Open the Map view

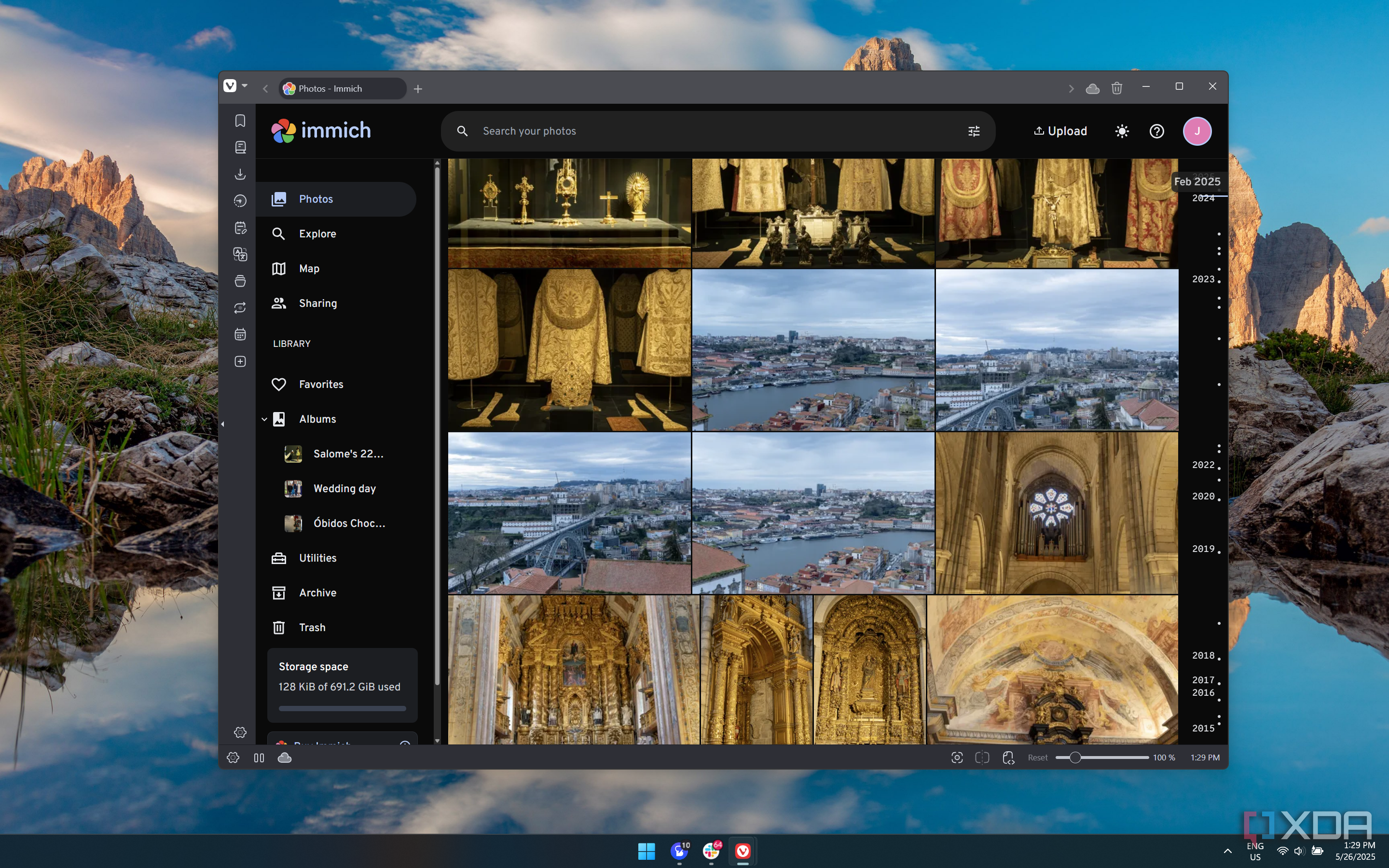pyautogui.click(x=336, y=269)
